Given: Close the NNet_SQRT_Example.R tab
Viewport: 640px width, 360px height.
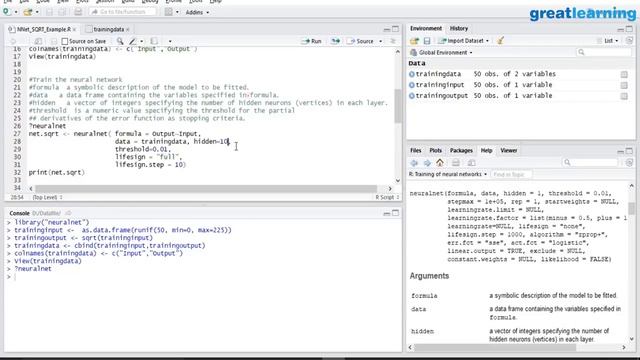Looking at the screenshot, I should tap(74, 29).
